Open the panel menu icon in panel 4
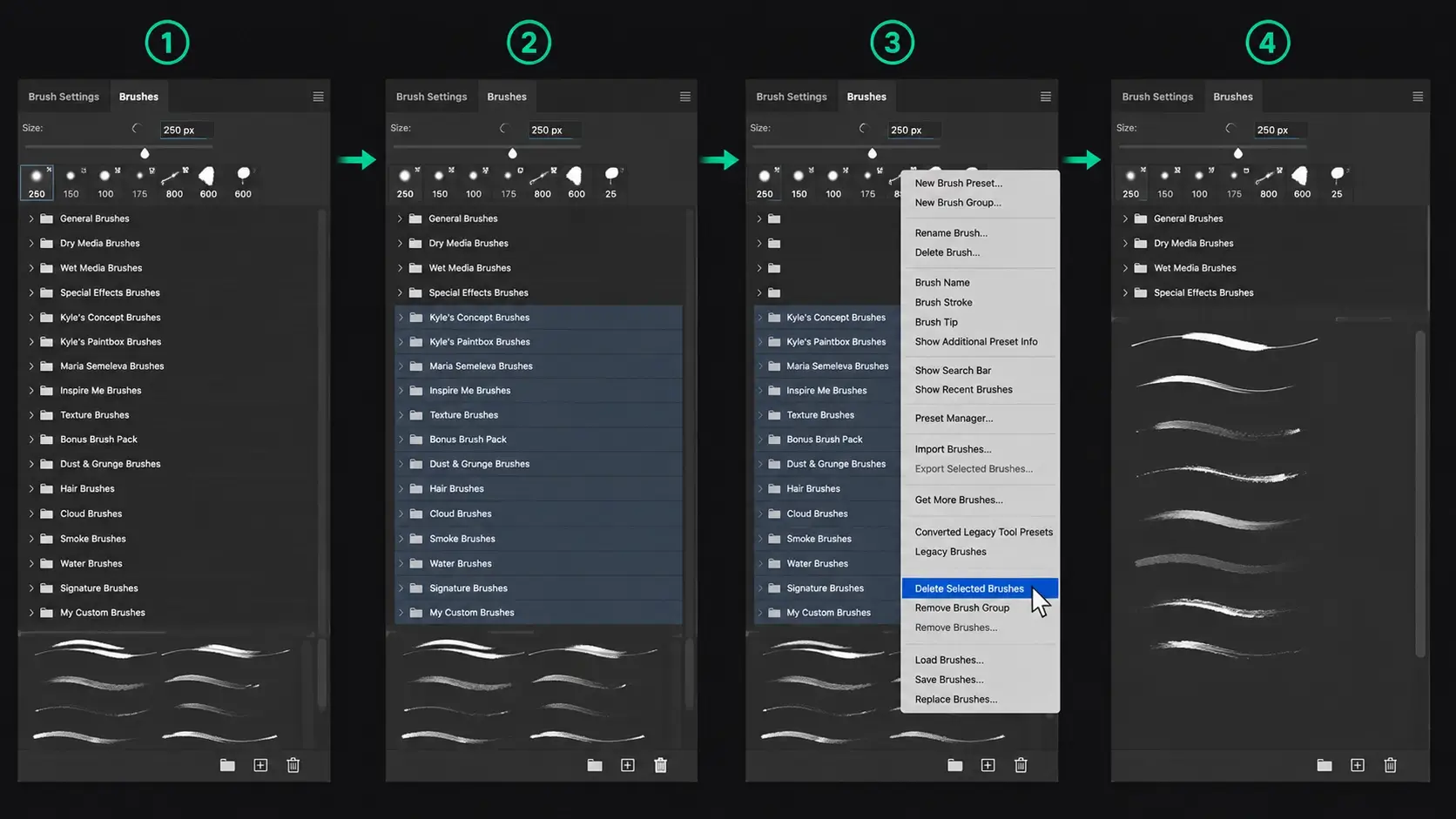Viewport: 1456px width, 819px height. 1418,97
